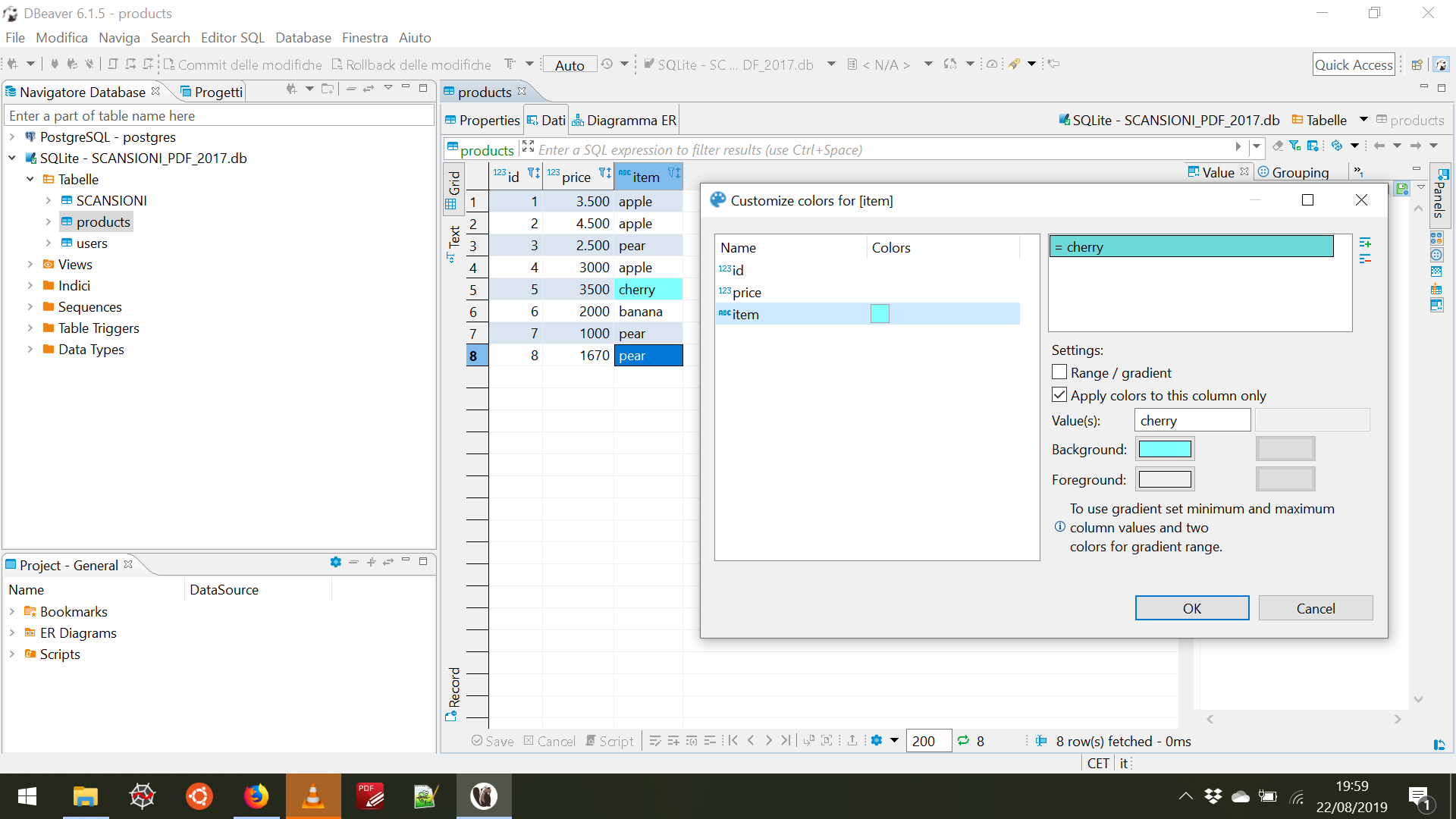Collapse the Tabelle node

tap(30, 180)
